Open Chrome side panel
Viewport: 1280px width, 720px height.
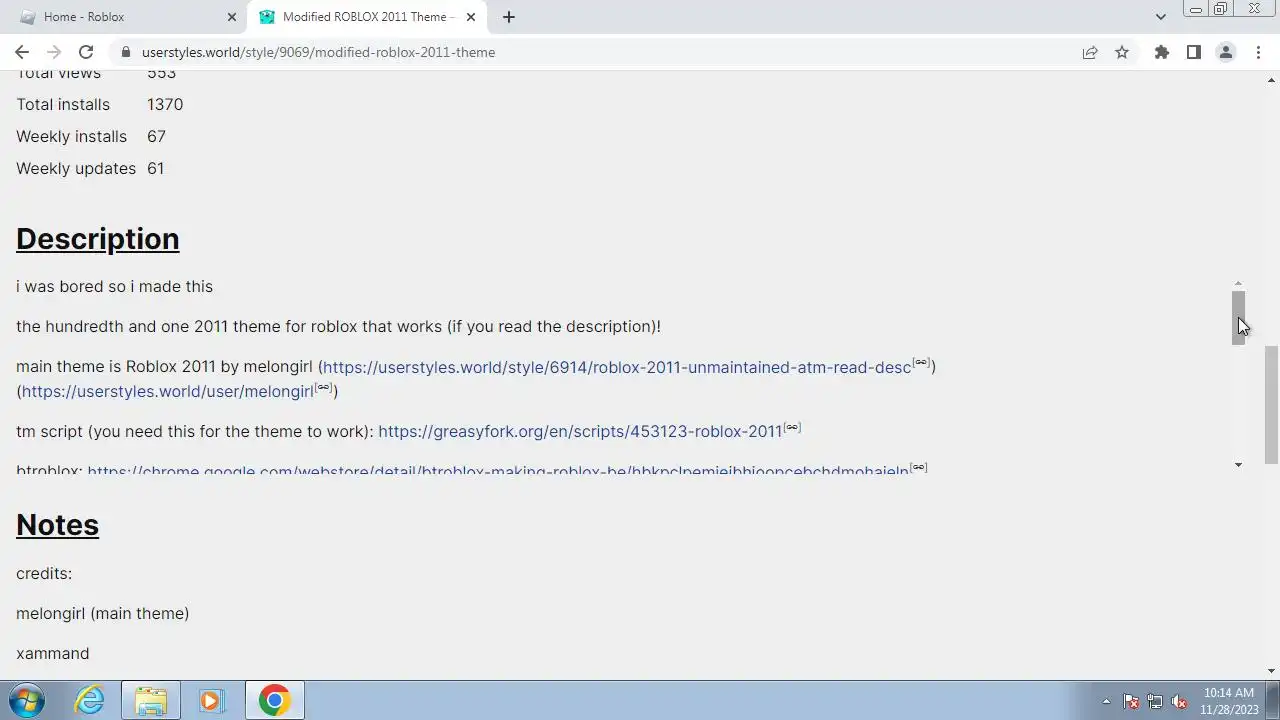tap(1193, 52)
